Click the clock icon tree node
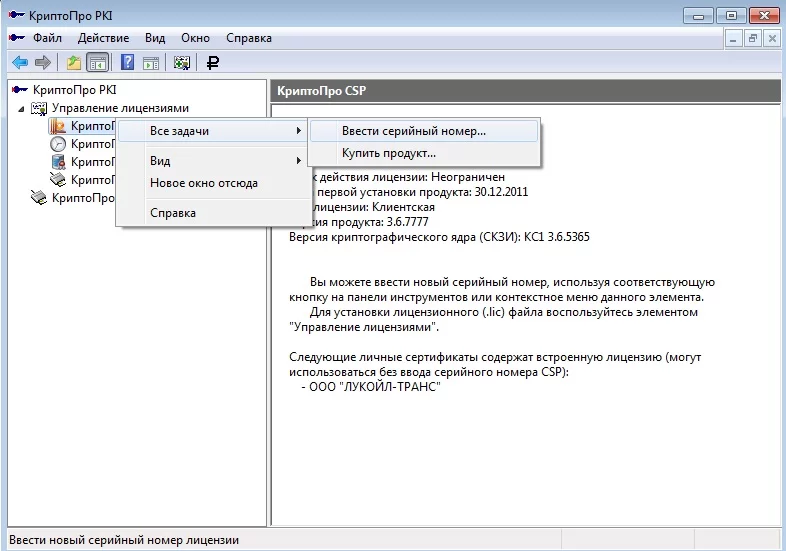 tap(58, 144)
